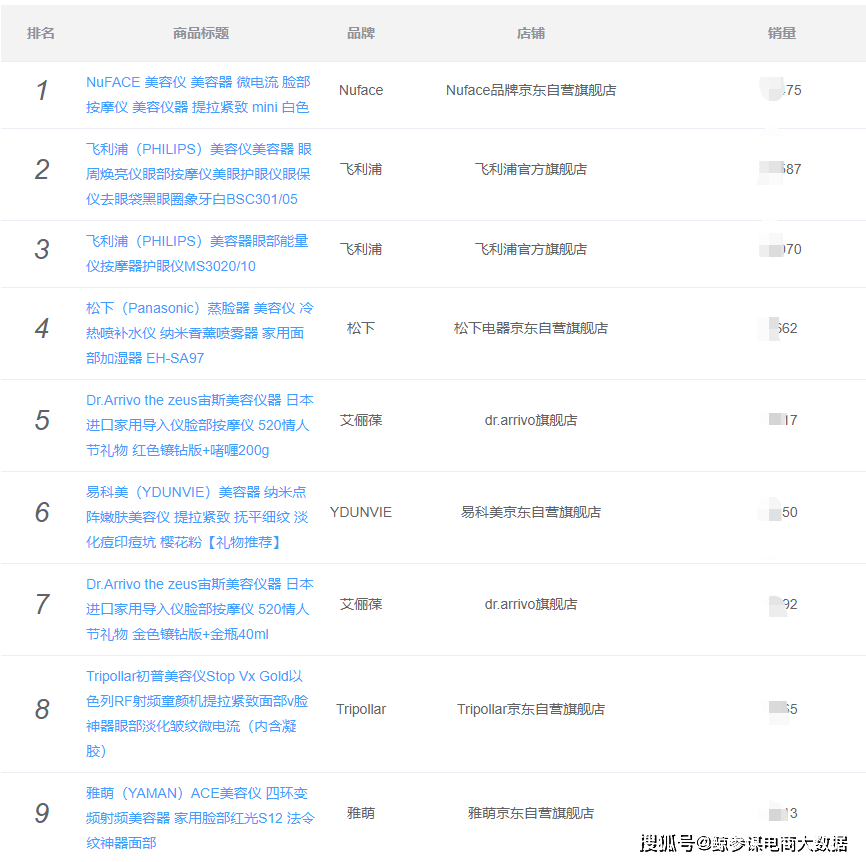
Task: Select the Tripollar brand cell
Action: pos(361,709)
